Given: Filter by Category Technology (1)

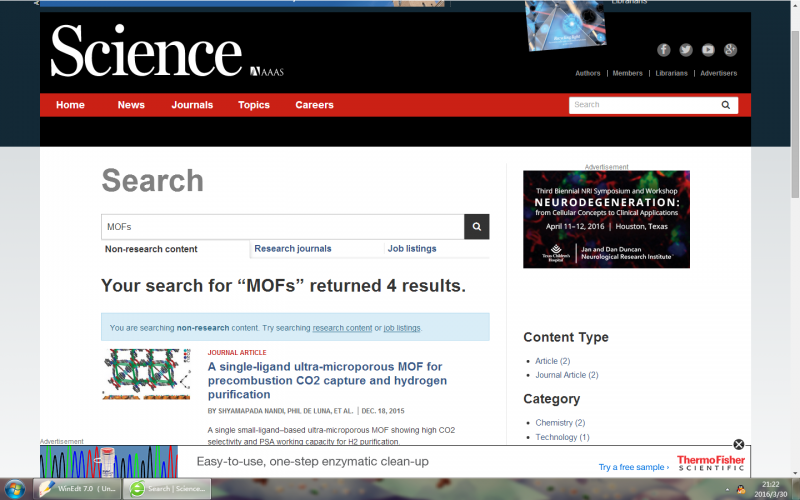Looking at the screenshot, I should tap(562, 437).
